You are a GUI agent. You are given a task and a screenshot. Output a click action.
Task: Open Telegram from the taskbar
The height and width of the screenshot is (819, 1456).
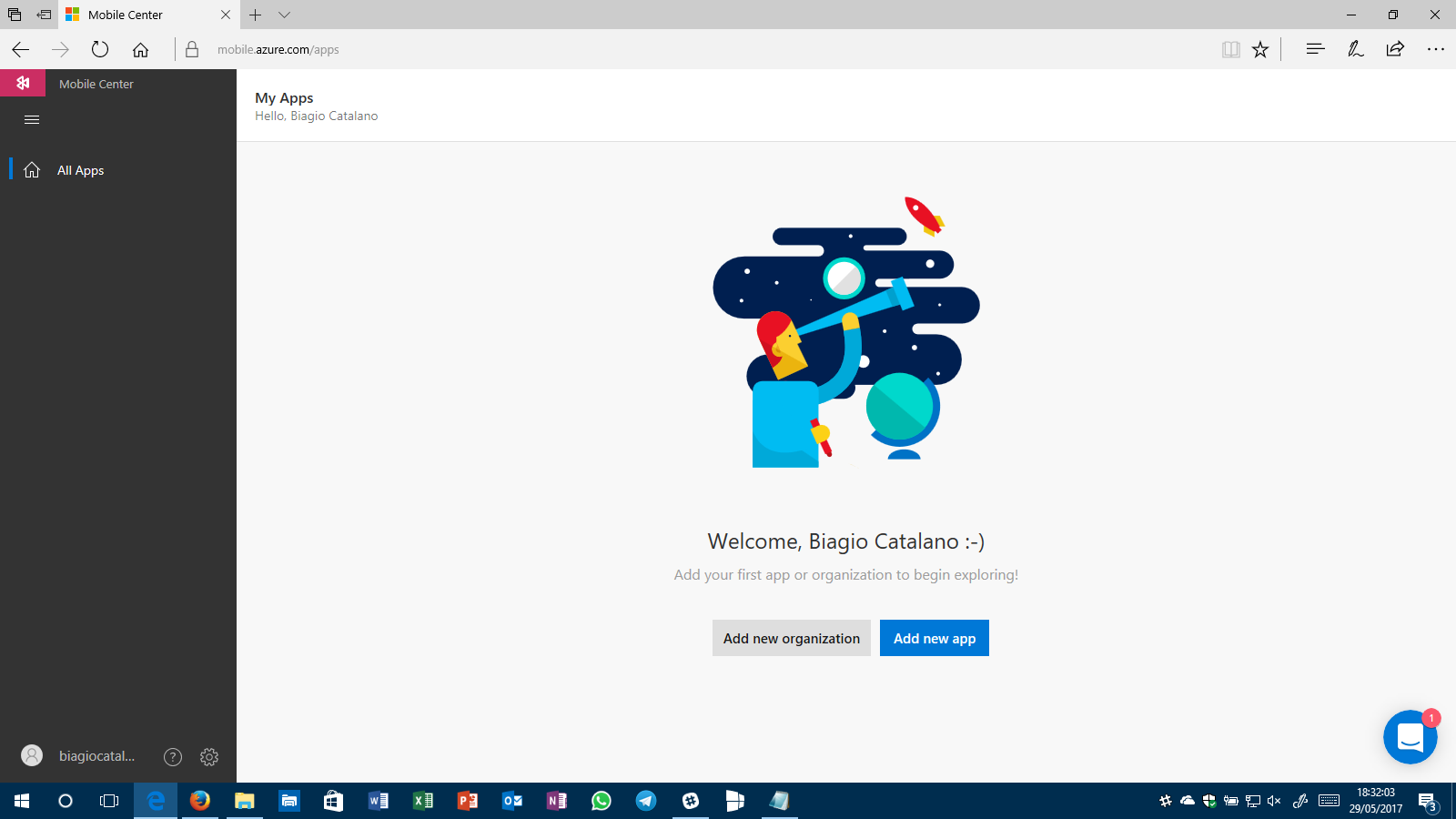pos(646,801)
